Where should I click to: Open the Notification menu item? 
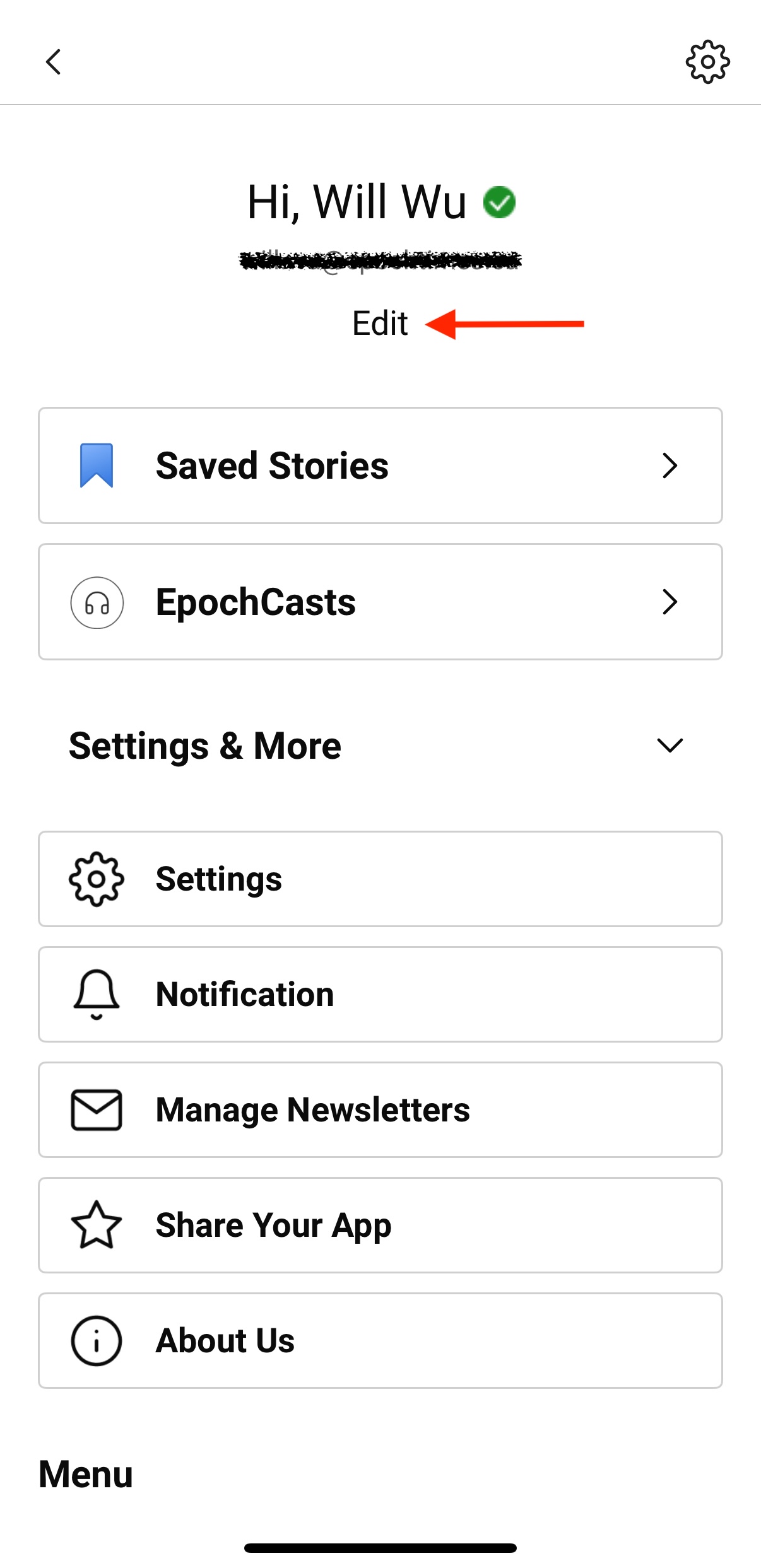click(x=380, y=994)
